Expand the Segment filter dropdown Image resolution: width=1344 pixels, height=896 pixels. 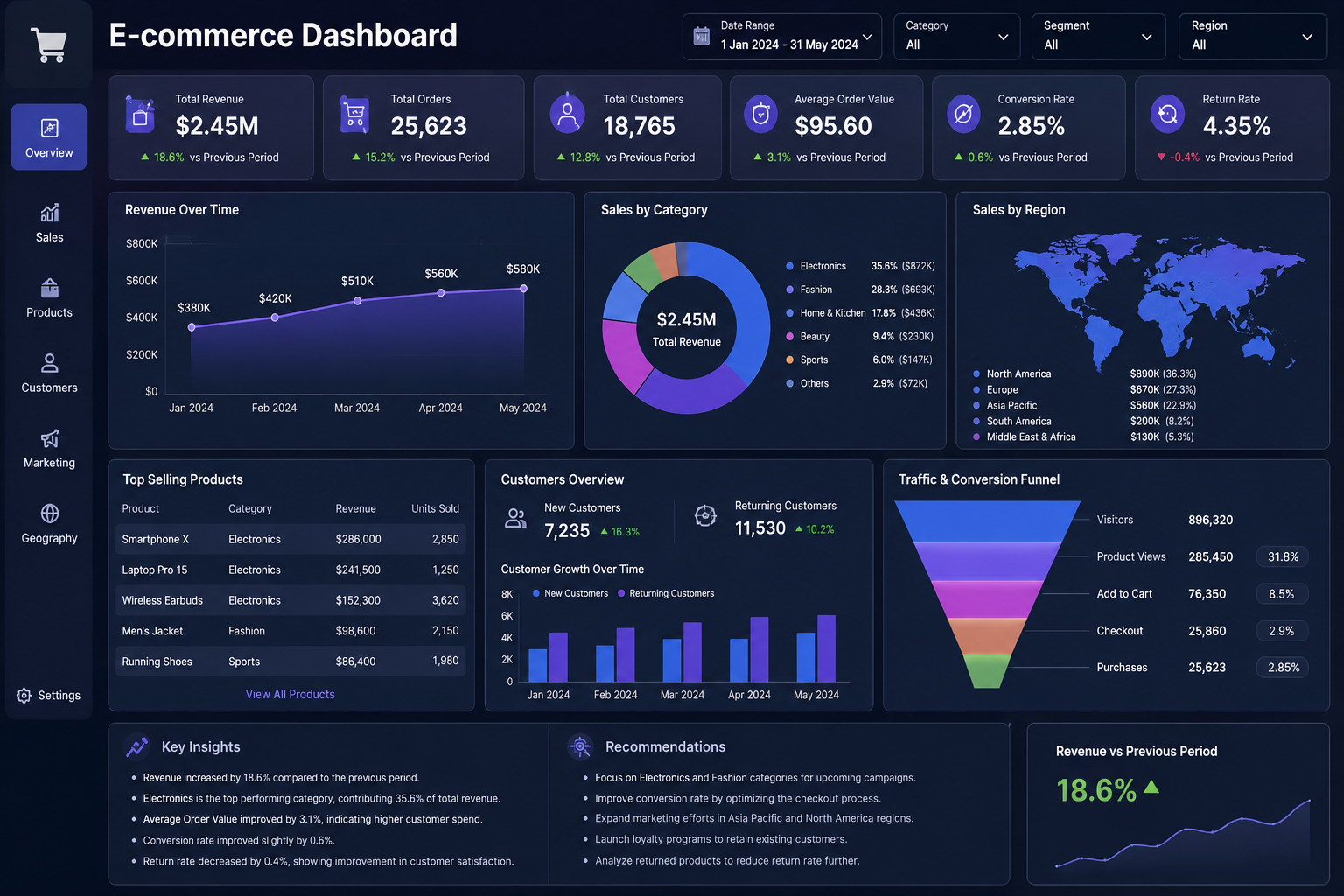click(1099, 37)
